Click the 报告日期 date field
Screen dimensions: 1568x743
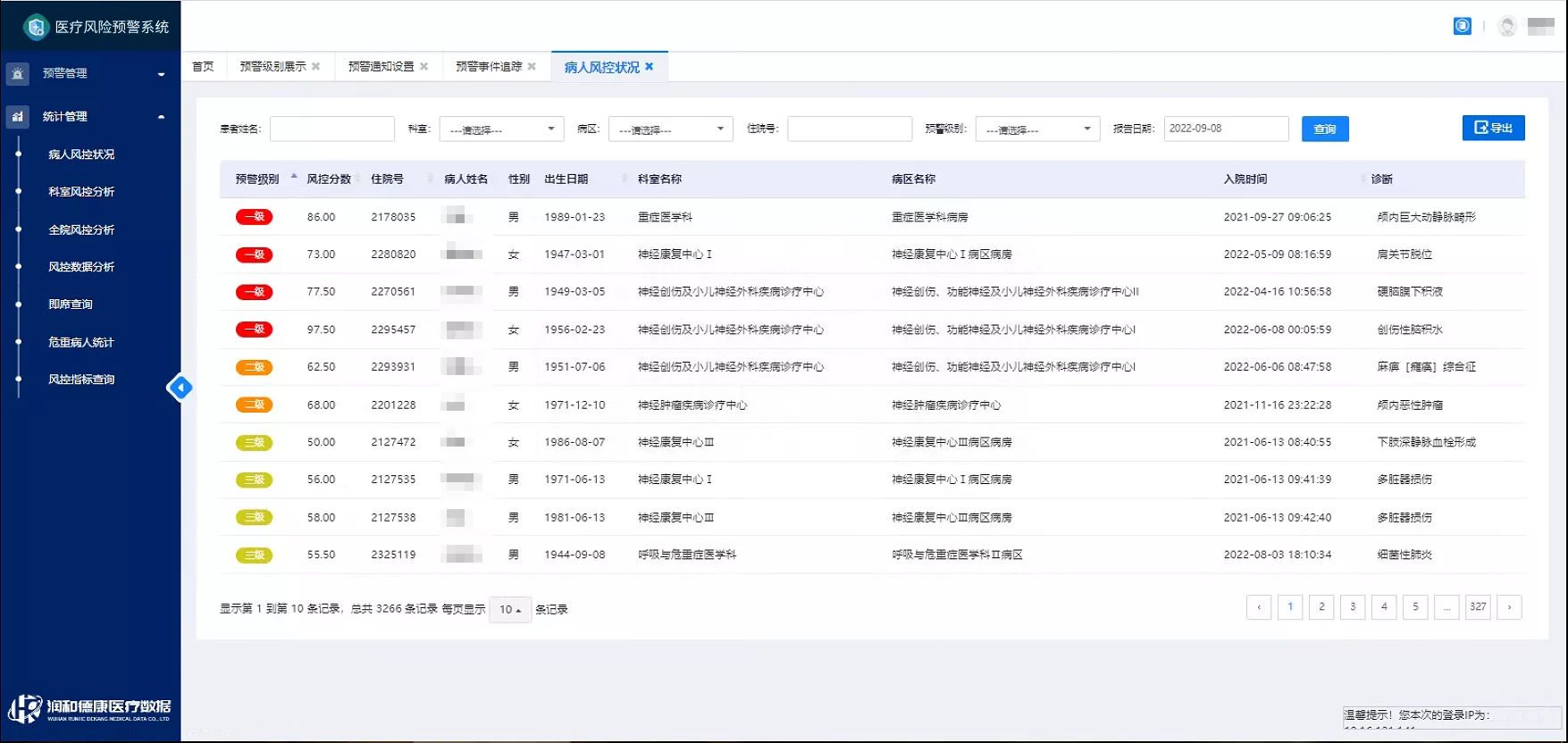[1226, 129]
